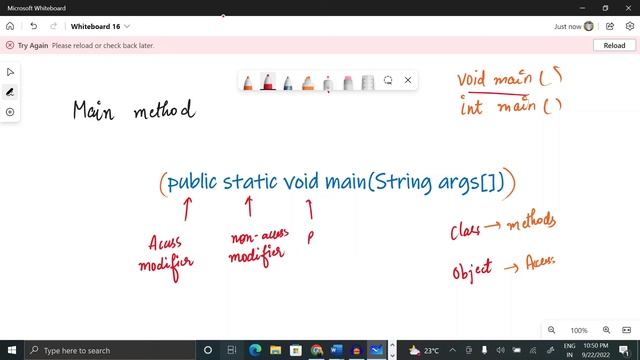Click the Just now save status

567,27
